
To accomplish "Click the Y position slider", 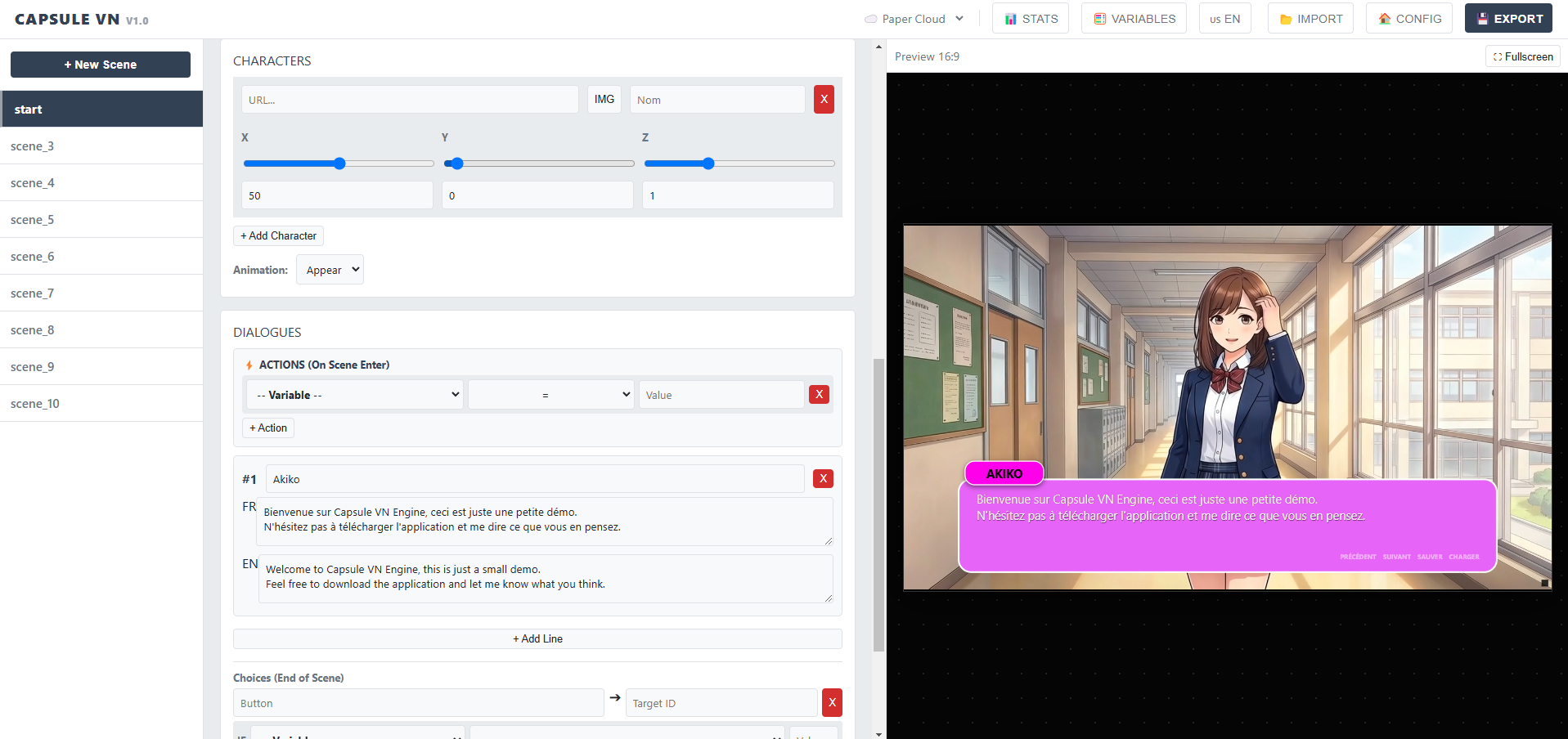I will (539, 163).
